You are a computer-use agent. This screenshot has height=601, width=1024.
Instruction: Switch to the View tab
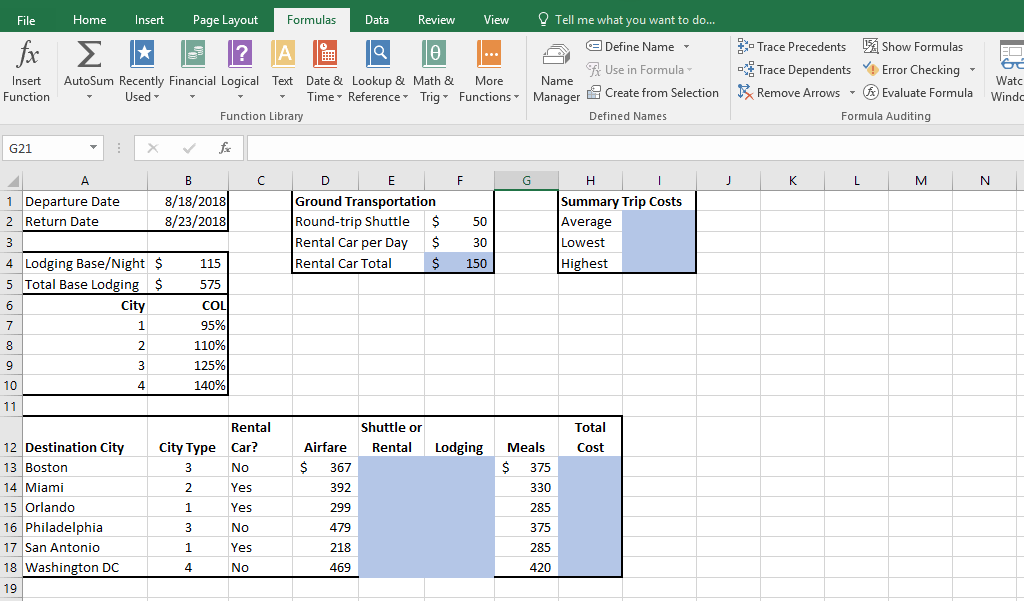pyautogui.click(x=496, y=20)
